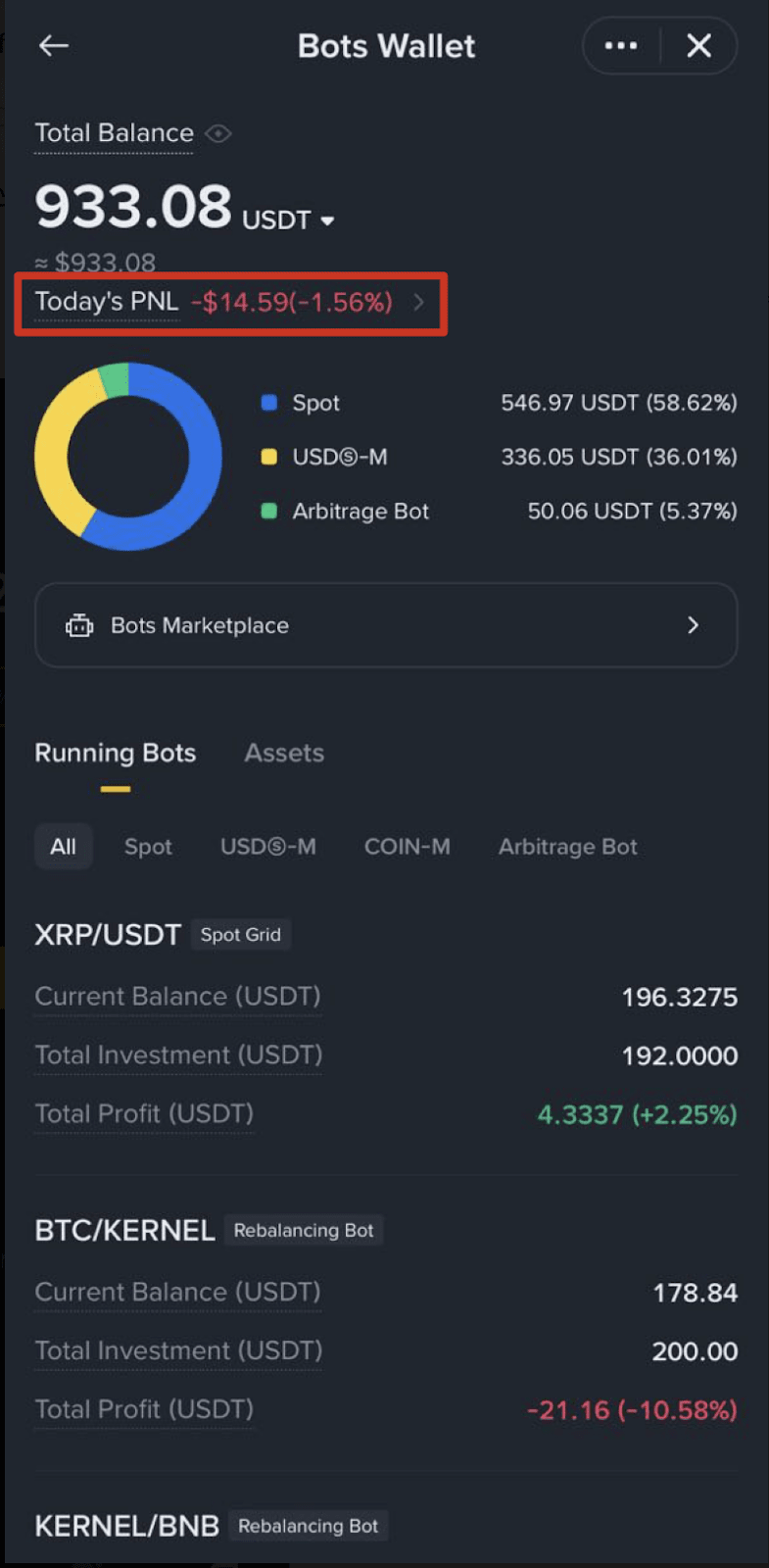The width and height of the screenshot is (769, 1568).
Task: Click the Bots Marketplace robot icon
Action: click(x=79, y=625)
